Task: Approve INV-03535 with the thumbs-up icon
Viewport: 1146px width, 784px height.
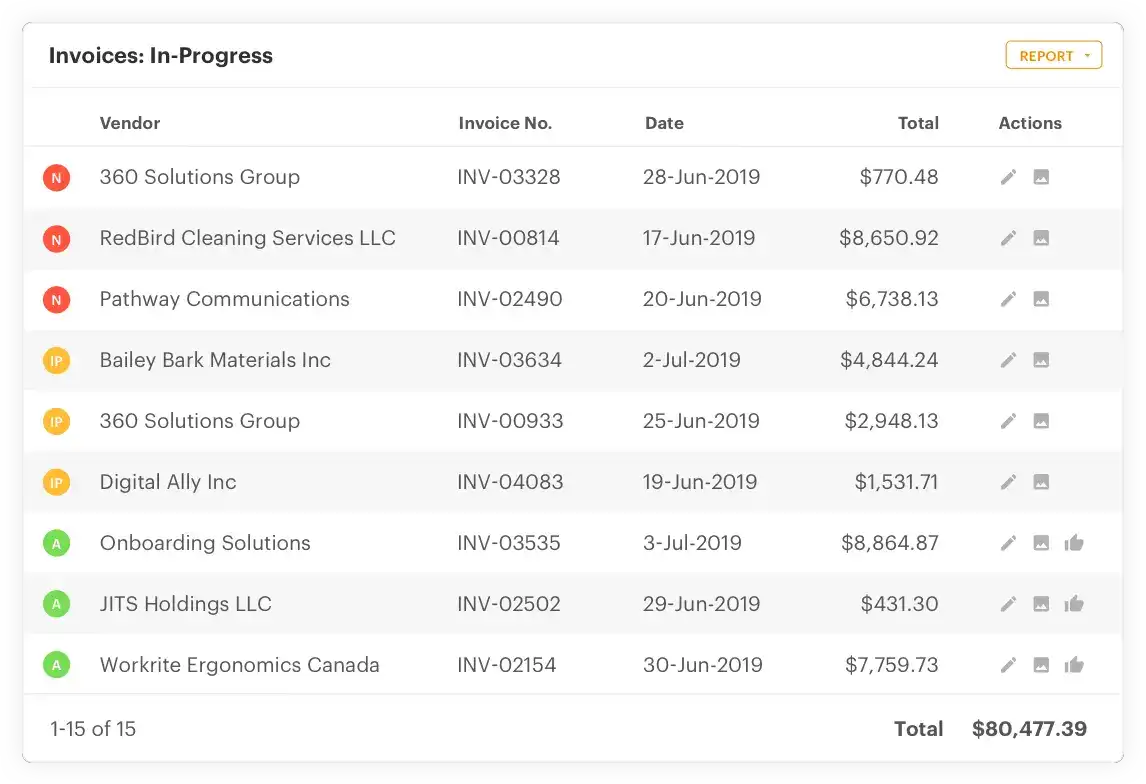Action: 1075,543
